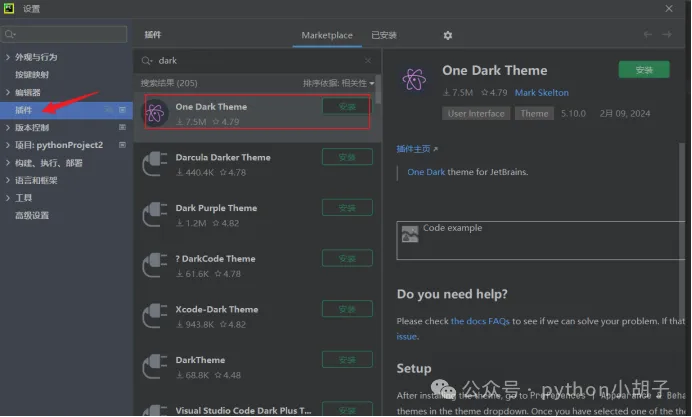Expand the 版本控制 settings group
The width and height of the screenshot is (692, 417).
pos(8,128)
